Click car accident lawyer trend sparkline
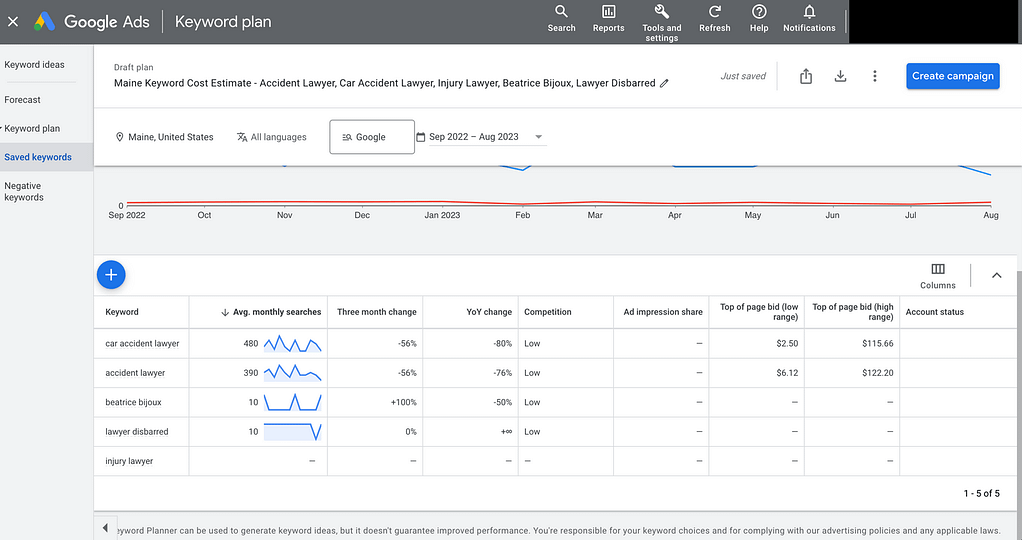 (293, 344)
